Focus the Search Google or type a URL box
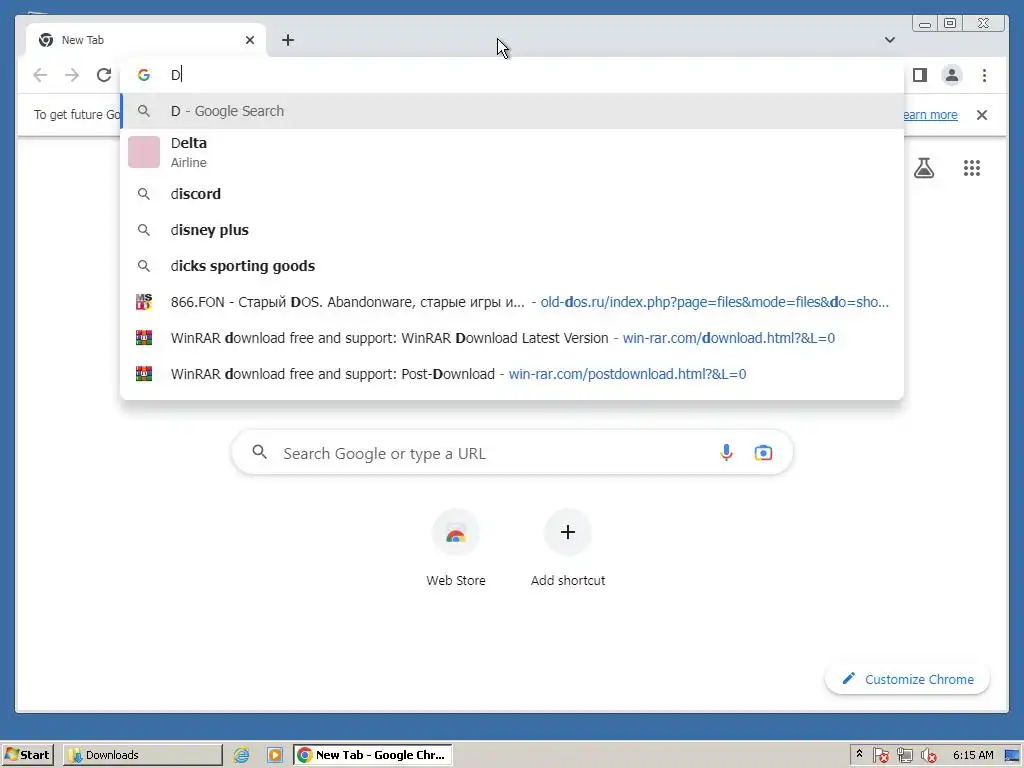Screen dimensions: 1024x768 [x=512, y=453]
